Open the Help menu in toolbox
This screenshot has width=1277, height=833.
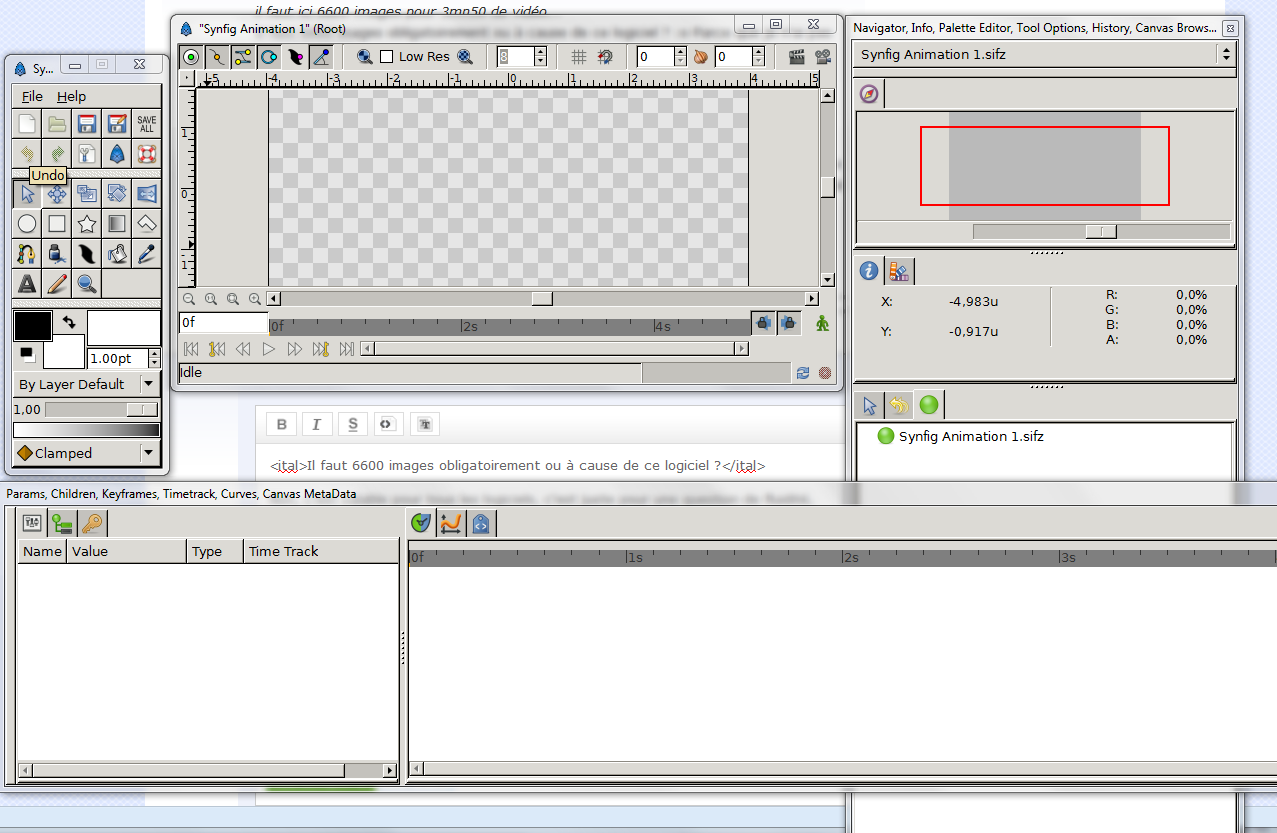(71, 96)
